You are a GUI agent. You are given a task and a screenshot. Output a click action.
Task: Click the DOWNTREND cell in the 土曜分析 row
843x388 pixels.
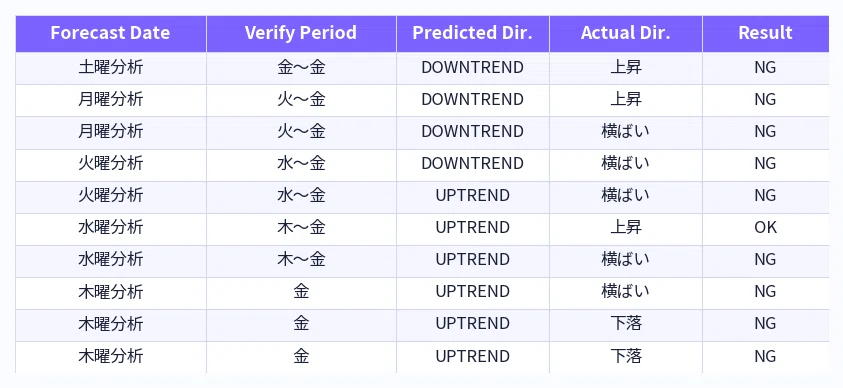(x=473, y=68)
